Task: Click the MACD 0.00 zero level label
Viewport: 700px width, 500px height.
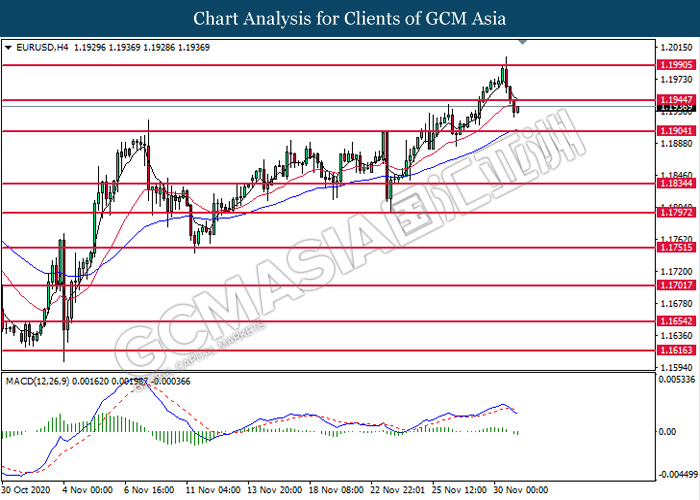Action: [668, 432]
